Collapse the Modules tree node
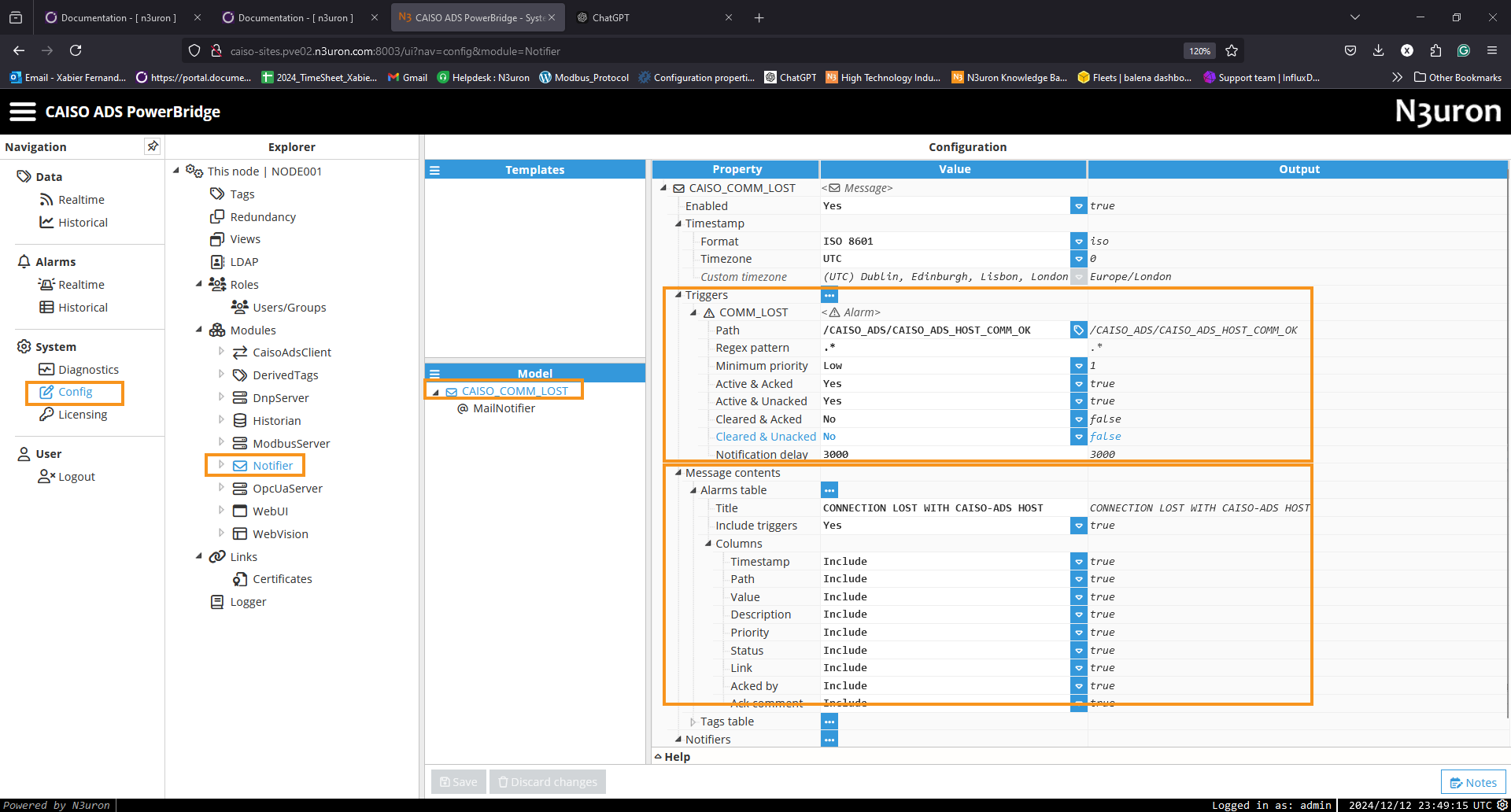The height and width of the screenshot is (812, 1511). (199, 330)
